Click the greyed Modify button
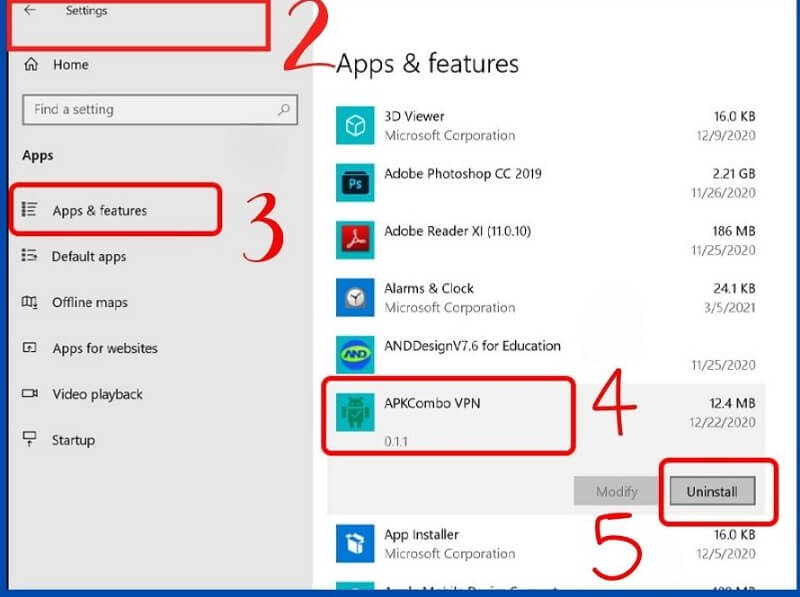This screenshot has width=800, height=597. pos(616,491)
